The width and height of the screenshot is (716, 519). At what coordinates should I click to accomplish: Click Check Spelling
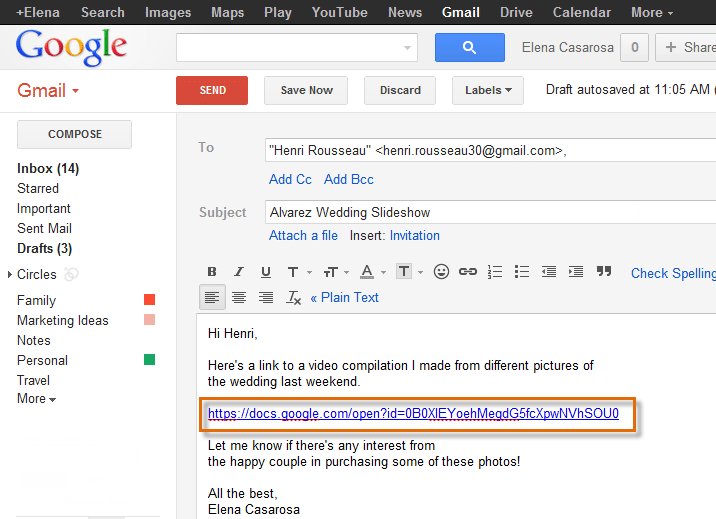coord(673,273)
